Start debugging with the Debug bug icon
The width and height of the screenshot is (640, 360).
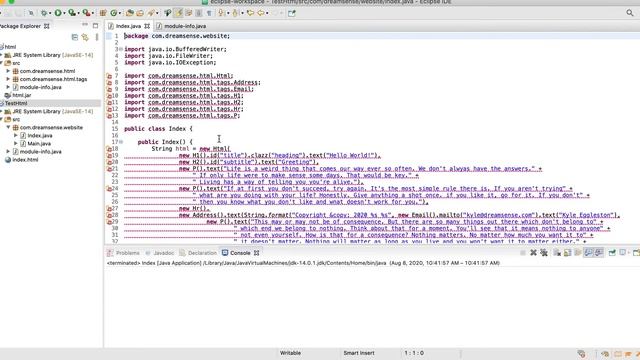44,13
